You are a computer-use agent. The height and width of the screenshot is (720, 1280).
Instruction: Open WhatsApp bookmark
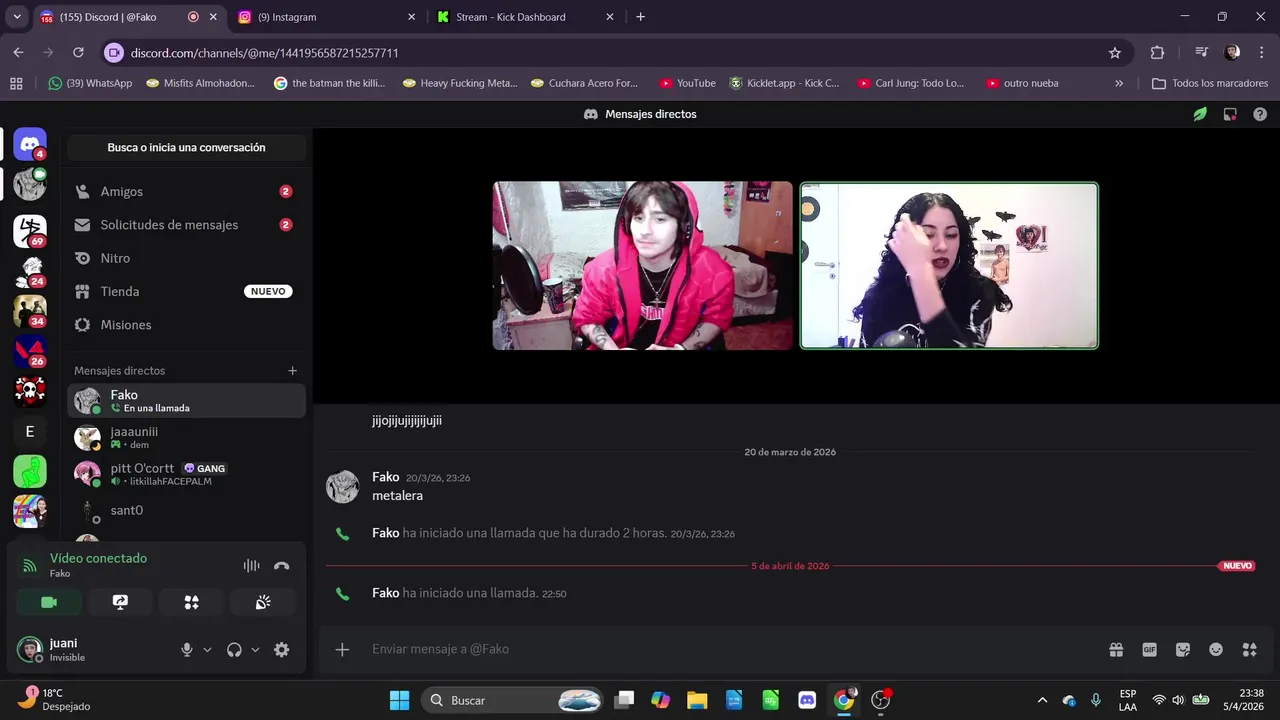[90, 83]
